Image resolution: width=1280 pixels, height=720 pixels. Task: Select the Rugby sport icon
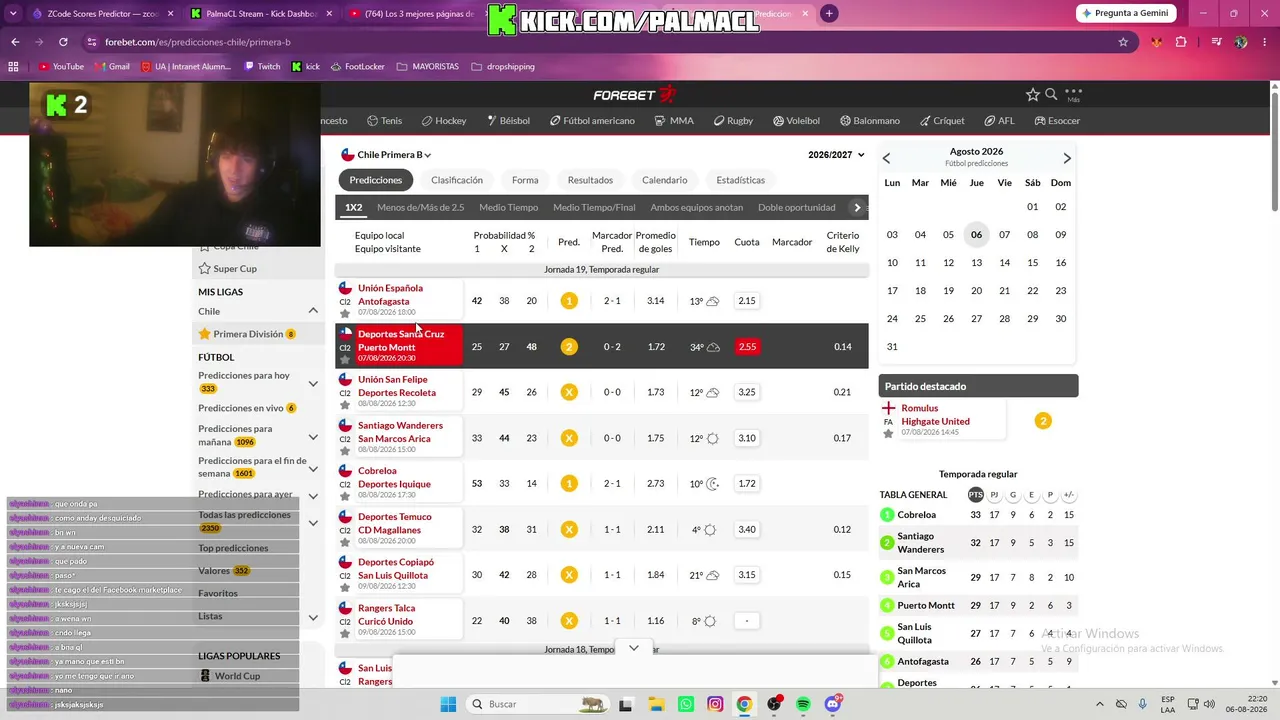719,121
